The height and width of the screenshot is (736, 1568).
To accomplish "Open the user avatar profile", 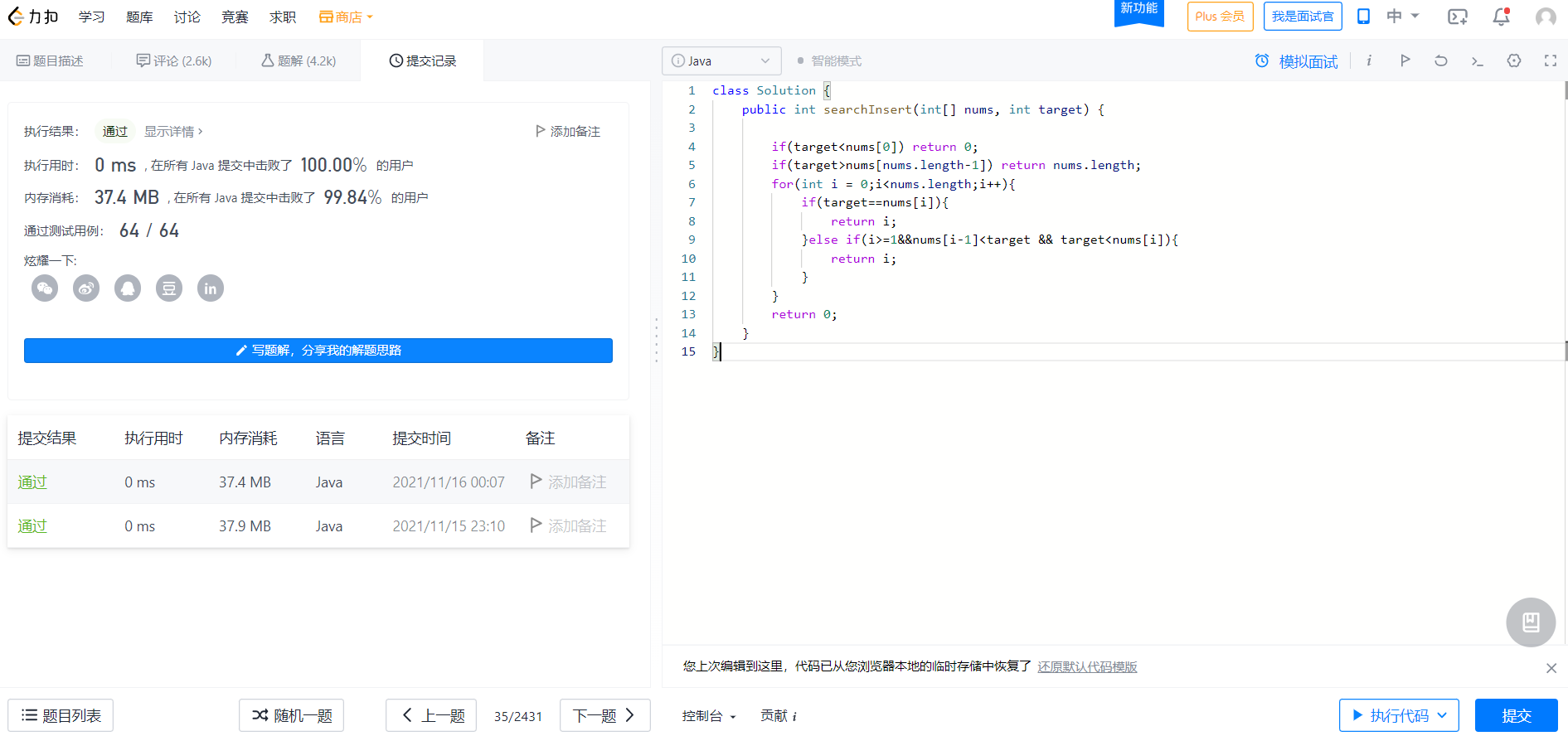I will (x=1546, y=17).
